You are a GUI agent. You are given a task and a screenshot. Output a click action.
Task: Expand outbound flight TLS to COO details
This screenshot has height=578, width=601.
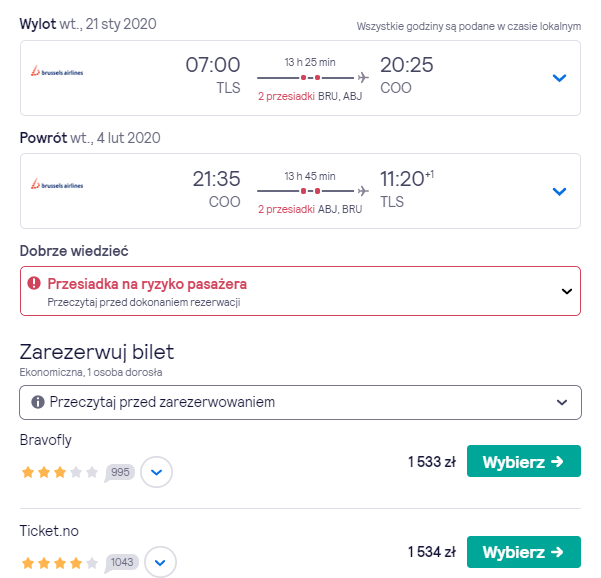point(560,78)
